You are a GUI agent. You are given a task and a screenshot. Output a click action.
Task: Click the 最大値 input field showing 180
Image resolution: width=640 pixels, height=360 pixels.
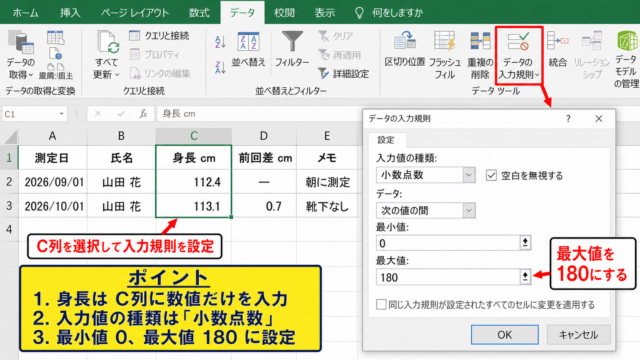[x=448, y=277]
